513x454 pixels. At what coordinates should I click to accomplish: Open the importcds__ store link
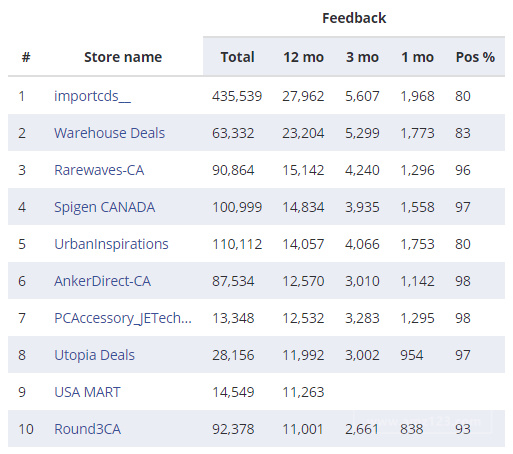92,96
